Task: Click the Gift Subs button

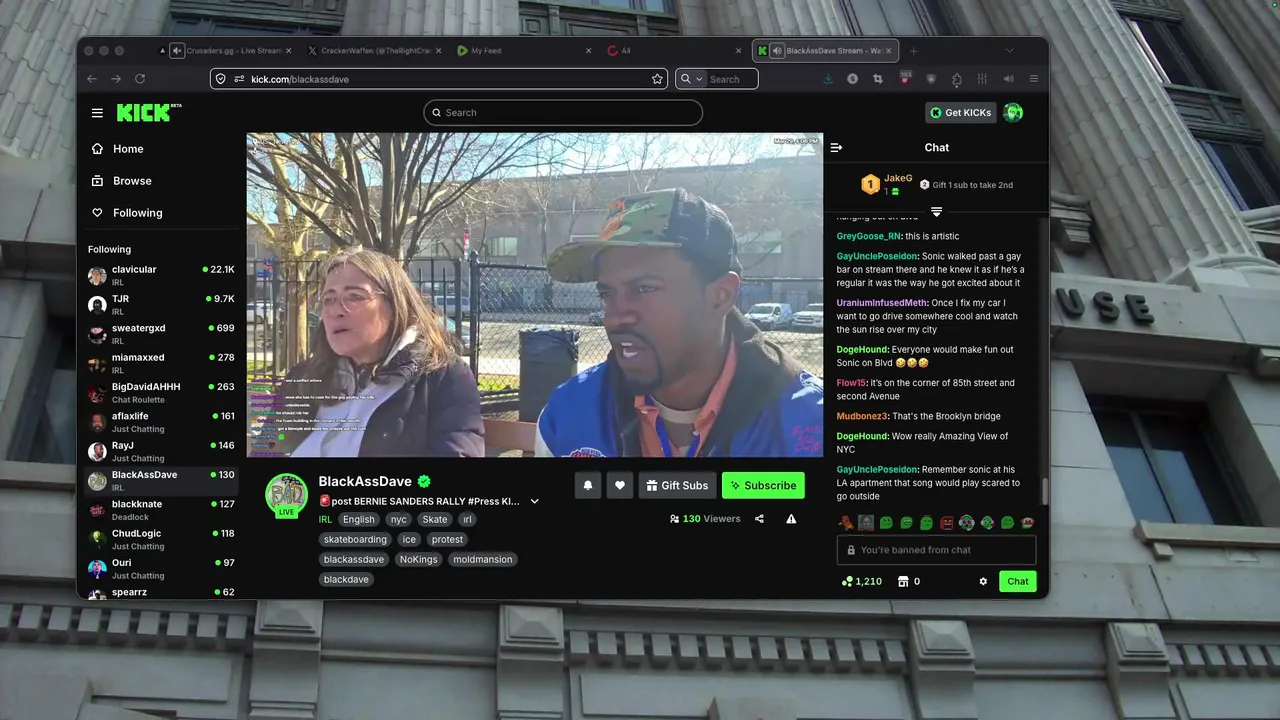Action: tap(677, 485)
